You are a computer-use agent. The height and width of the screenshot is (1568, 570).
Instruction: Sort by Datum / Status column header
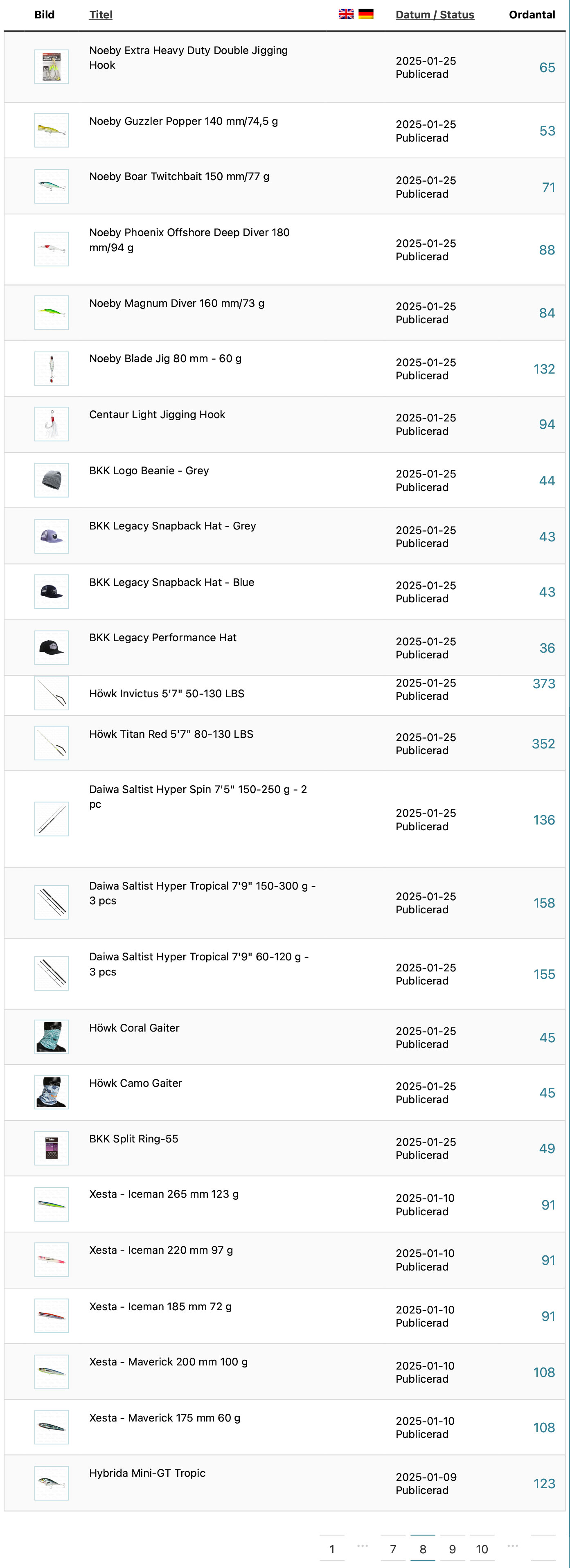435,15
